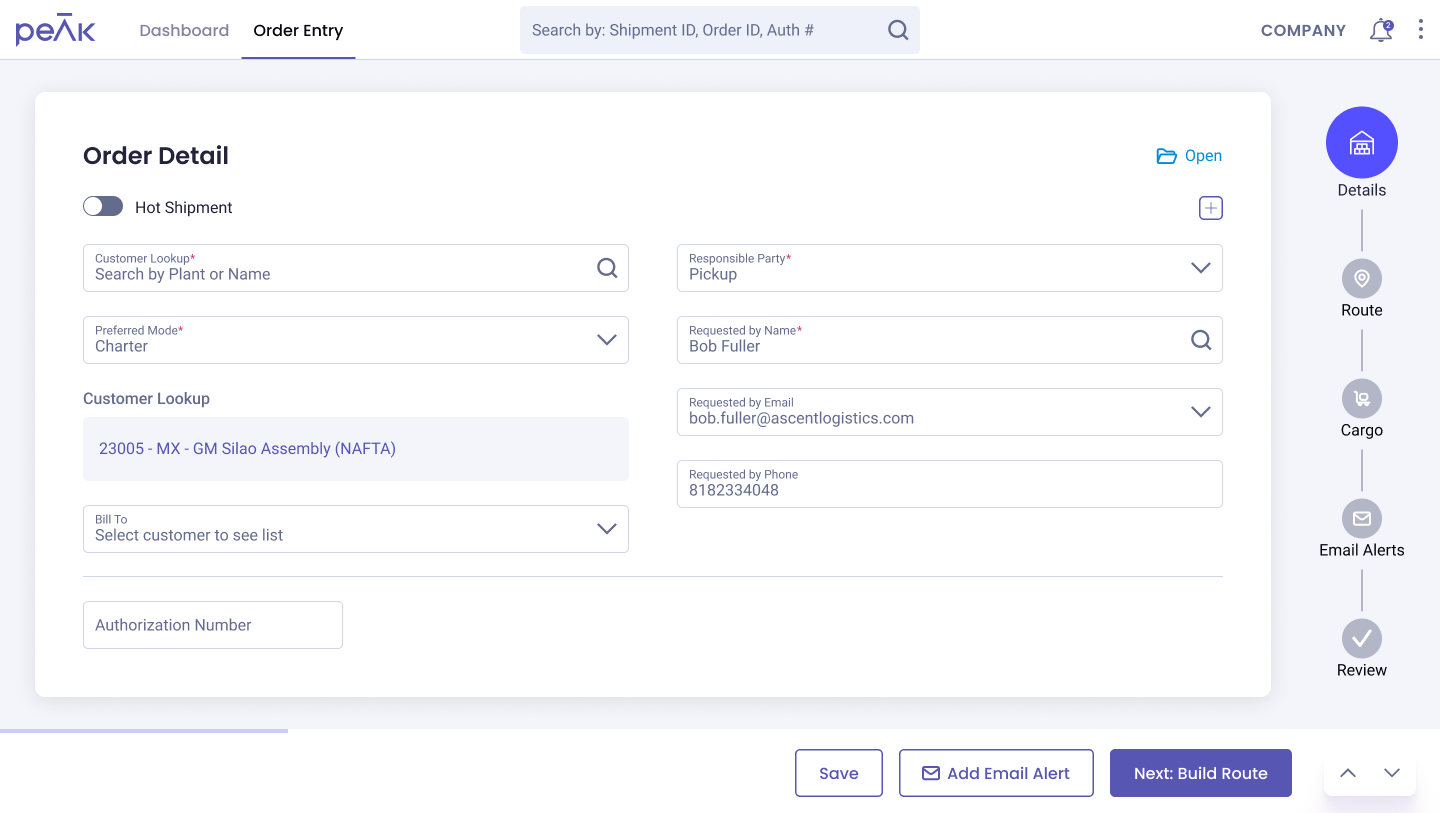Open the notifications bell
Viewport: 1440px width, 813px height.
click(1381, 30)
